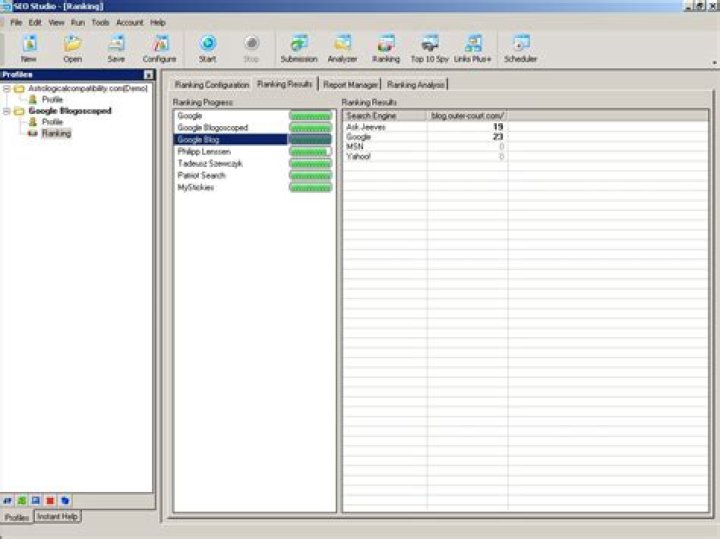Image resolution: width=720 pixels, height=539 pixels.
Task: Collapse the Astrologicalcompatibility.com tree node
Action: (6, 88)
